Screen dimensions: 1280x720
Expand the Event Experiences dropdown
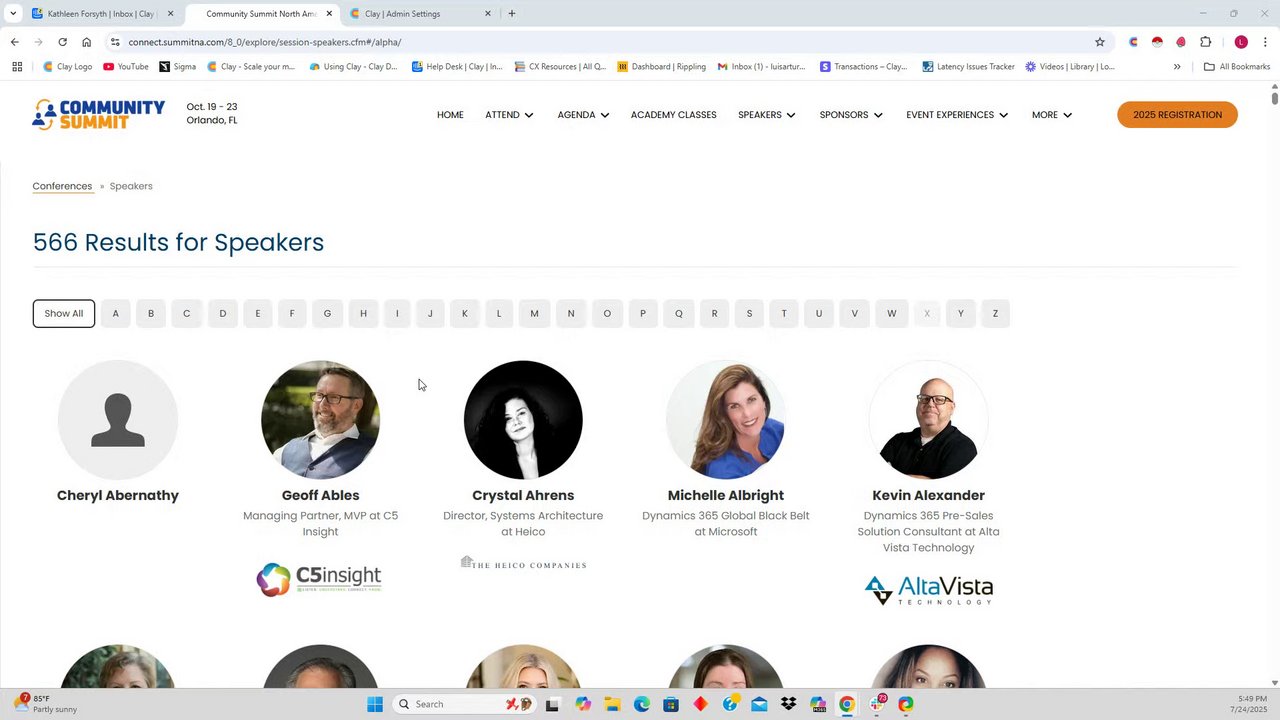click(x=957, y=115)
